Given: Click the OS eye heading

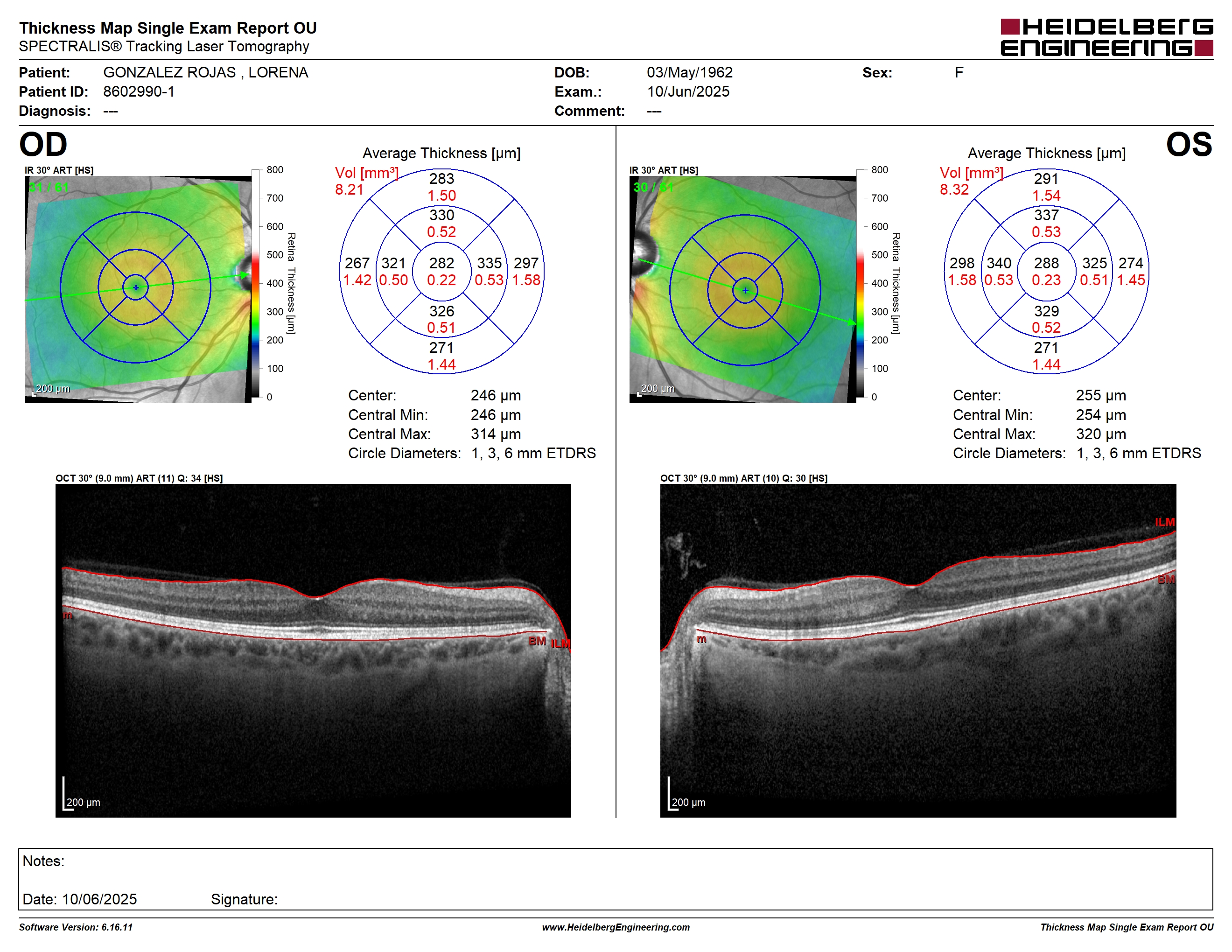Looking at the screenshot, I should pos(1189,144).
